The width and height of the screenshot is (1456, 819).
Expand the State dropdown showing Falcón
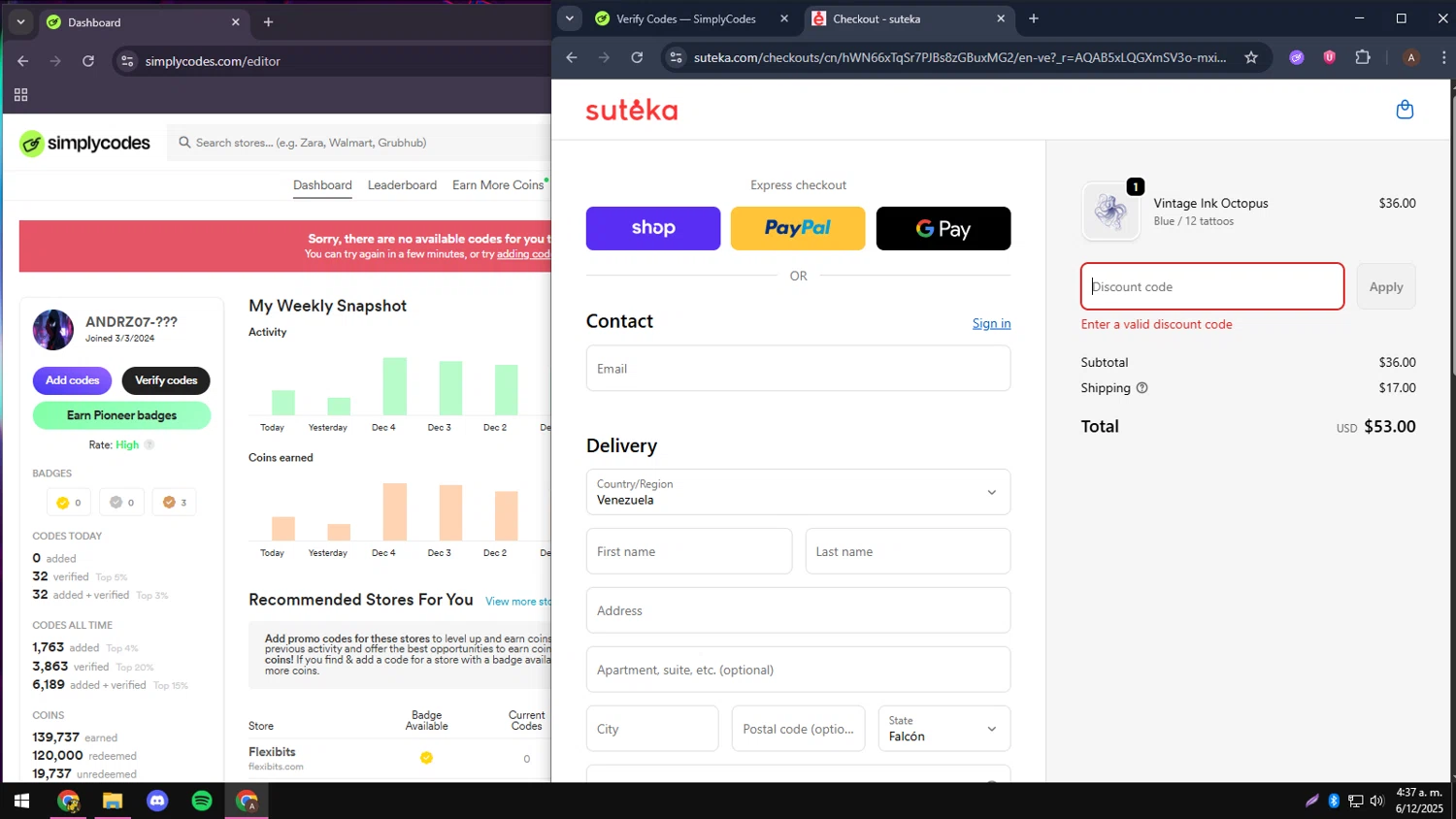(943, 729)
